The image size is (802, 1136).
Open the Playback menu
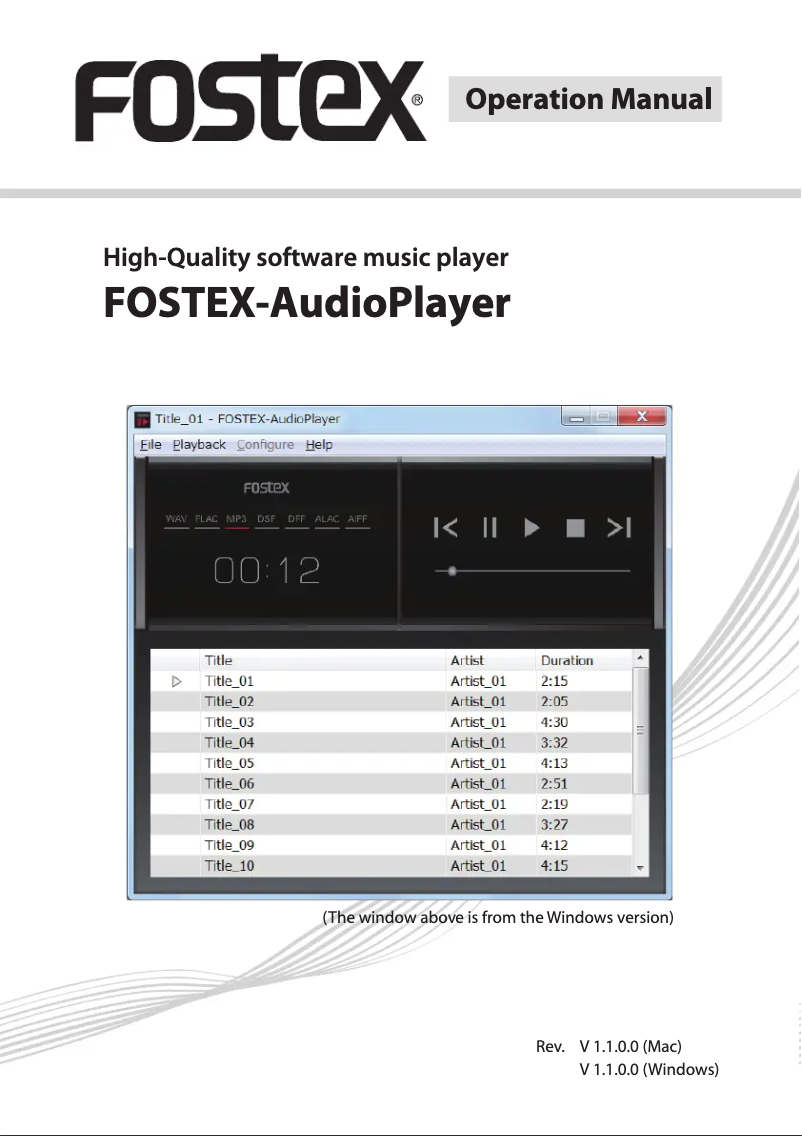click(199, 445)
